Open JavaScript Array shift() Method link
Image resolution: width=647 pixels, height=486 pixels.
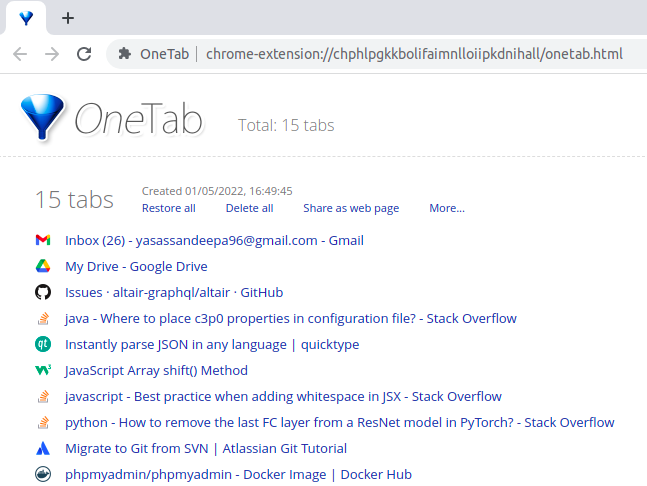coord(156,370)
